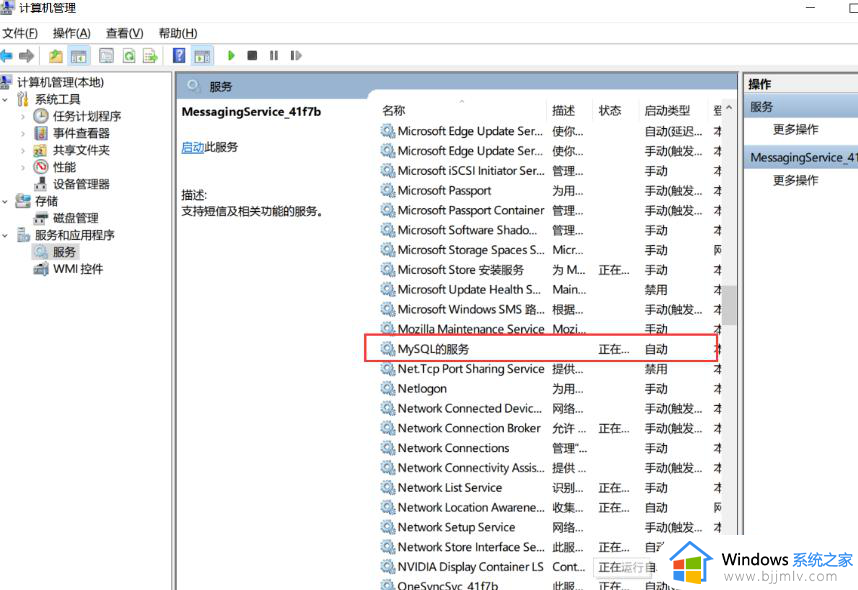Expand the 共享文件夹 node
Viewport: 858px width, 590px height.
(23, 151)
